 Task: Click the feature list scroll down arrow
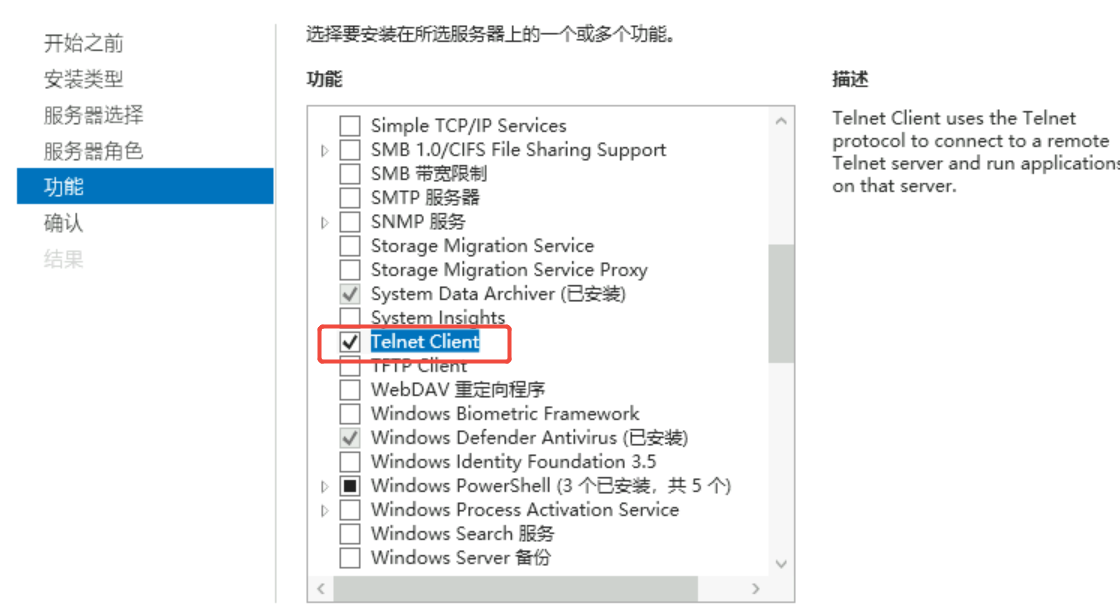click(781, 564)
